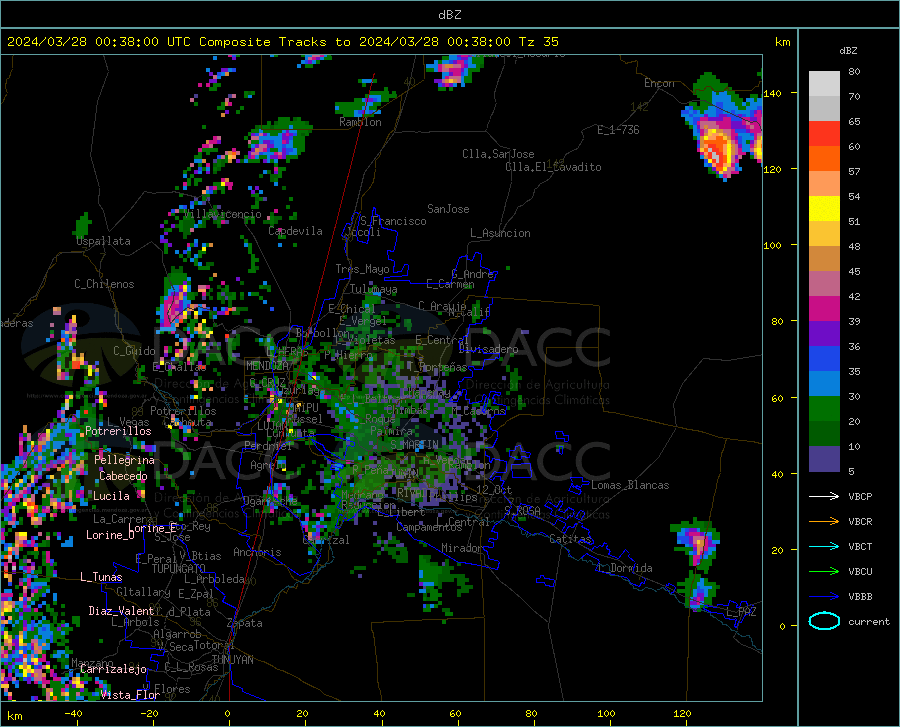
Task: Select the blue 35 dBZ legend swatch
Action: pos(824,359)
